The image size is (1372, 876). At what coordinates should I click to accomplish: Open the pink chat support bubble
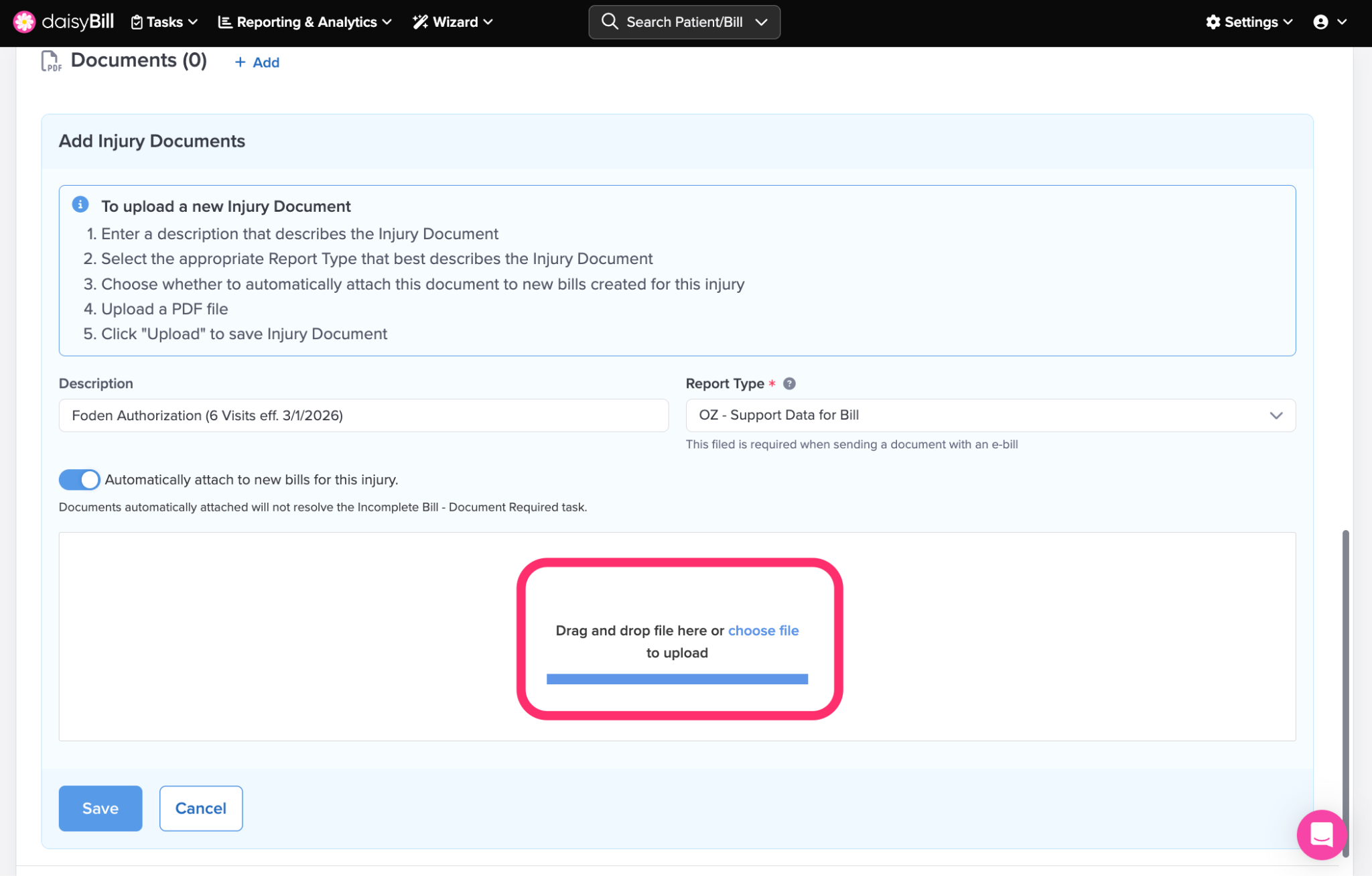[1320, 834]
